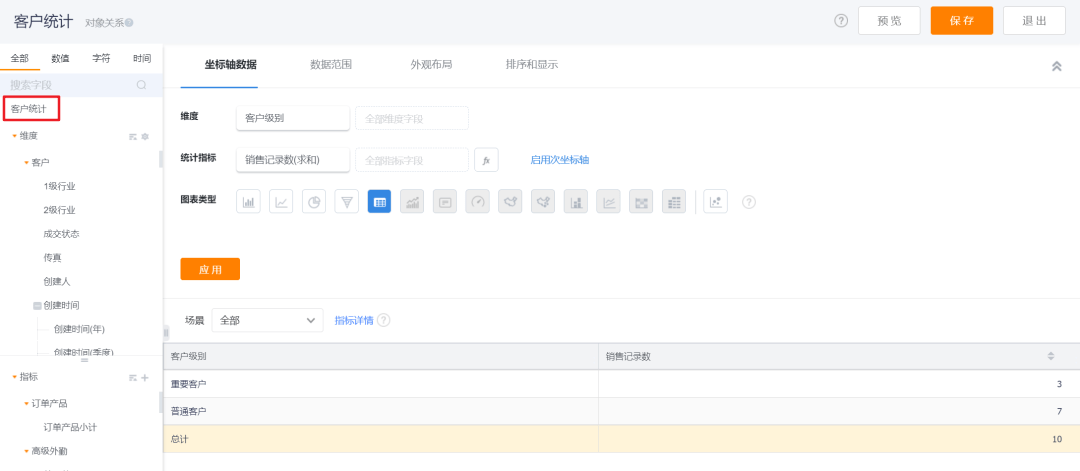Click the orange 保存 button
The image size is (1080, 471).
tap(962, 21)
